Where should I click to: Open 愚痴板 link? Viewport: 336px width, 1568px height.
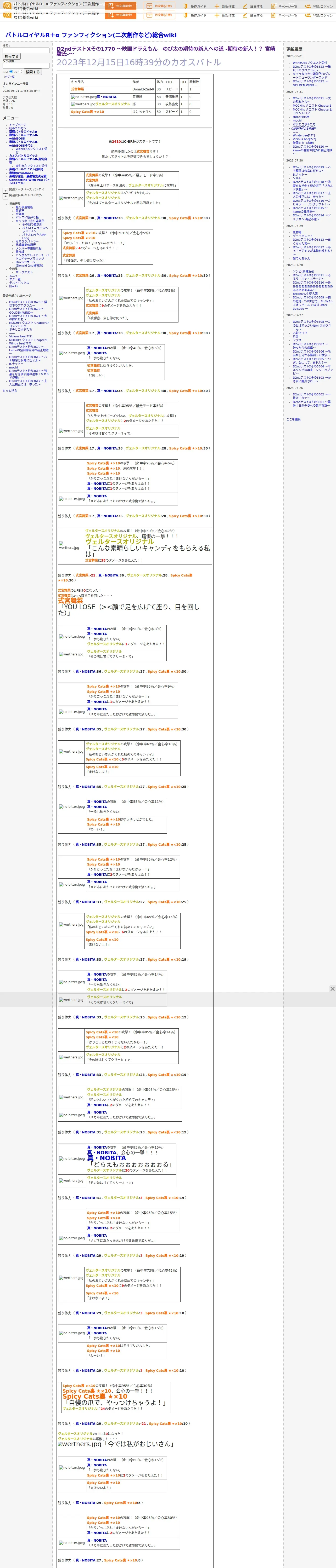[x=20, y=251]
